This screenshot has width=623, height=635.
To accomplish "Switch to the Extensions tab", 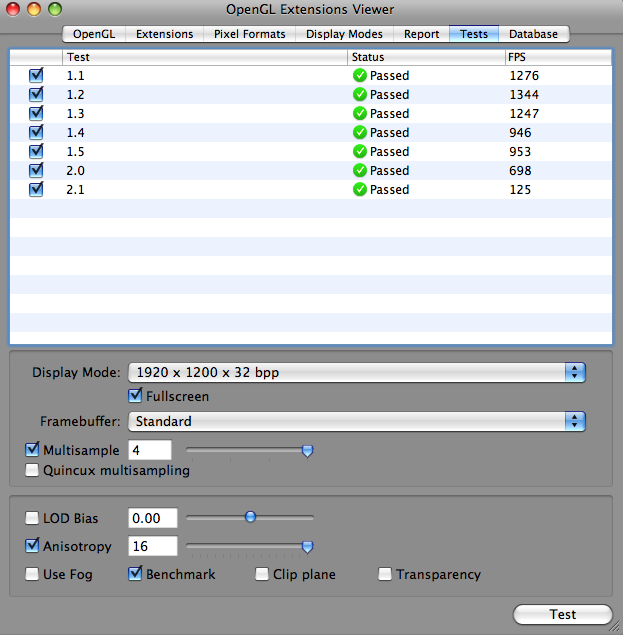I will tap(164, 34).
